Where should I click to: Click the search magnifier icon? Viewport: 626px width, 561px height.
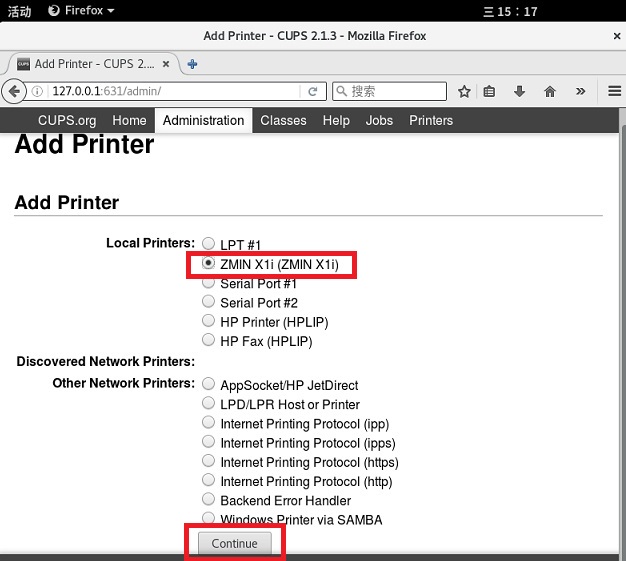[x=341, y=91]
